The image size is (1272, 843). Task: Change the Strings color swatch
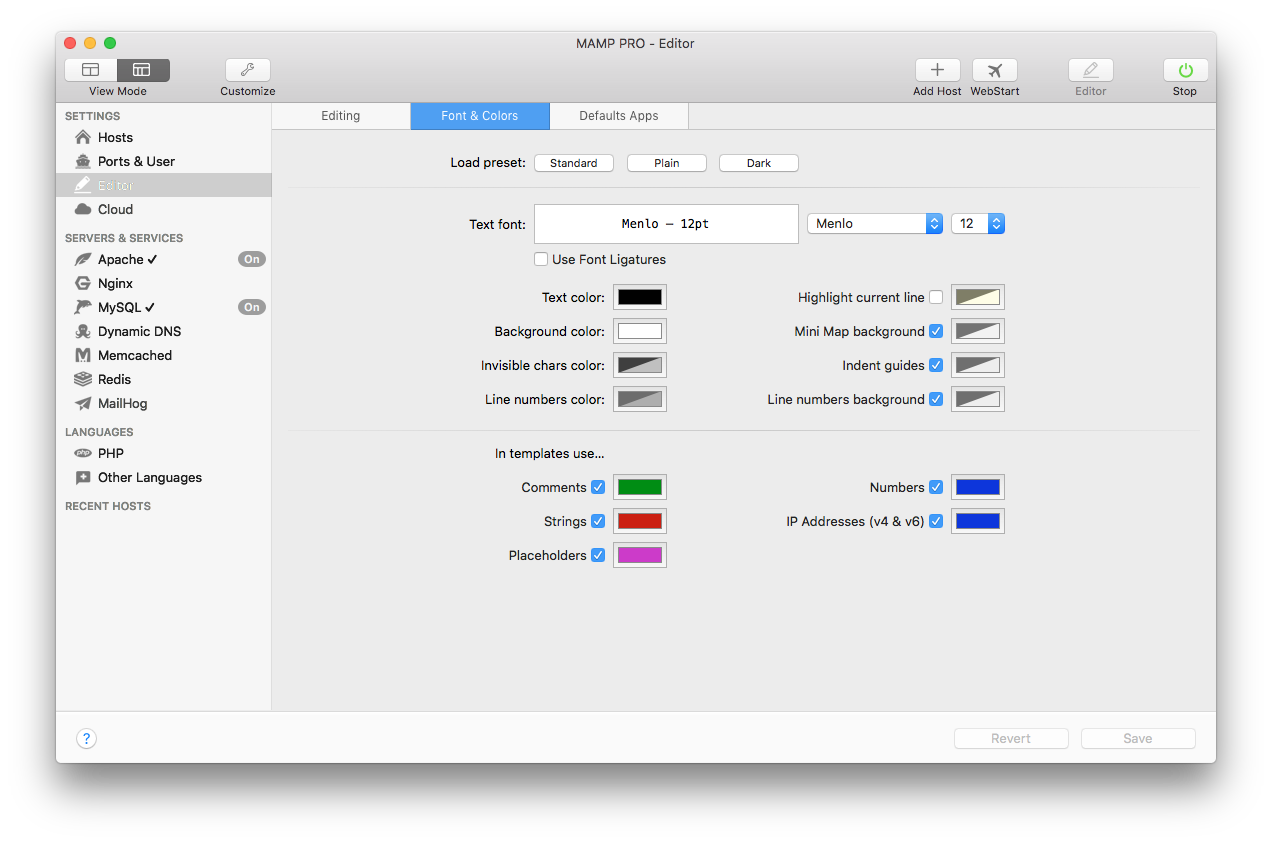tap(639, 520)
